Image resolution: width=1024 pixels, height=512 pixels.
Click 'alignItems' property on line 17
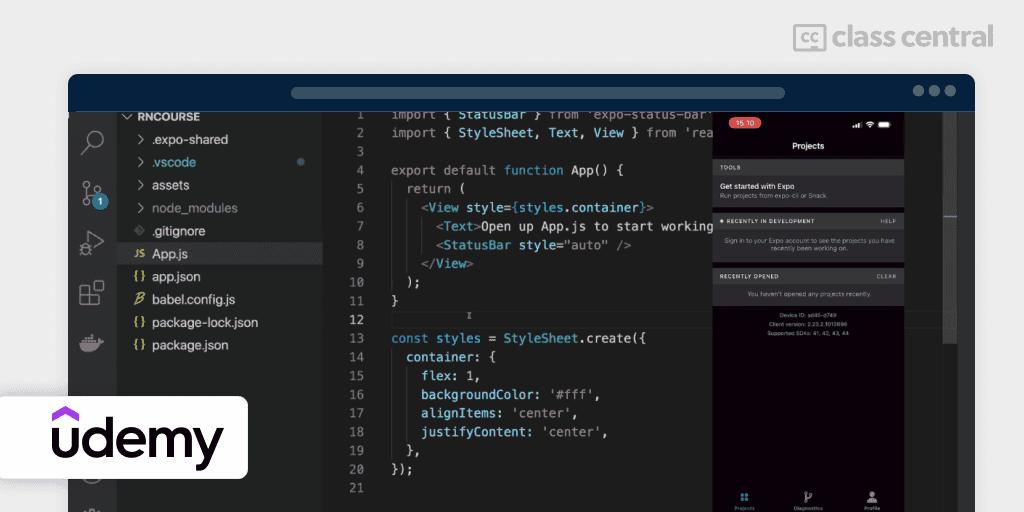(x=458, y=413)
